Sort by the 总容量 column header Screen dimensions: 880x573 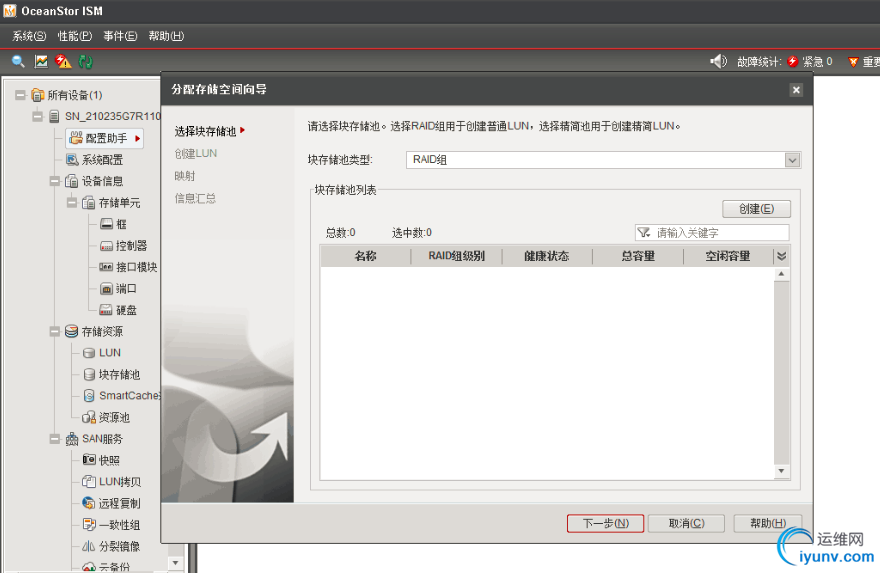(638, 256)
